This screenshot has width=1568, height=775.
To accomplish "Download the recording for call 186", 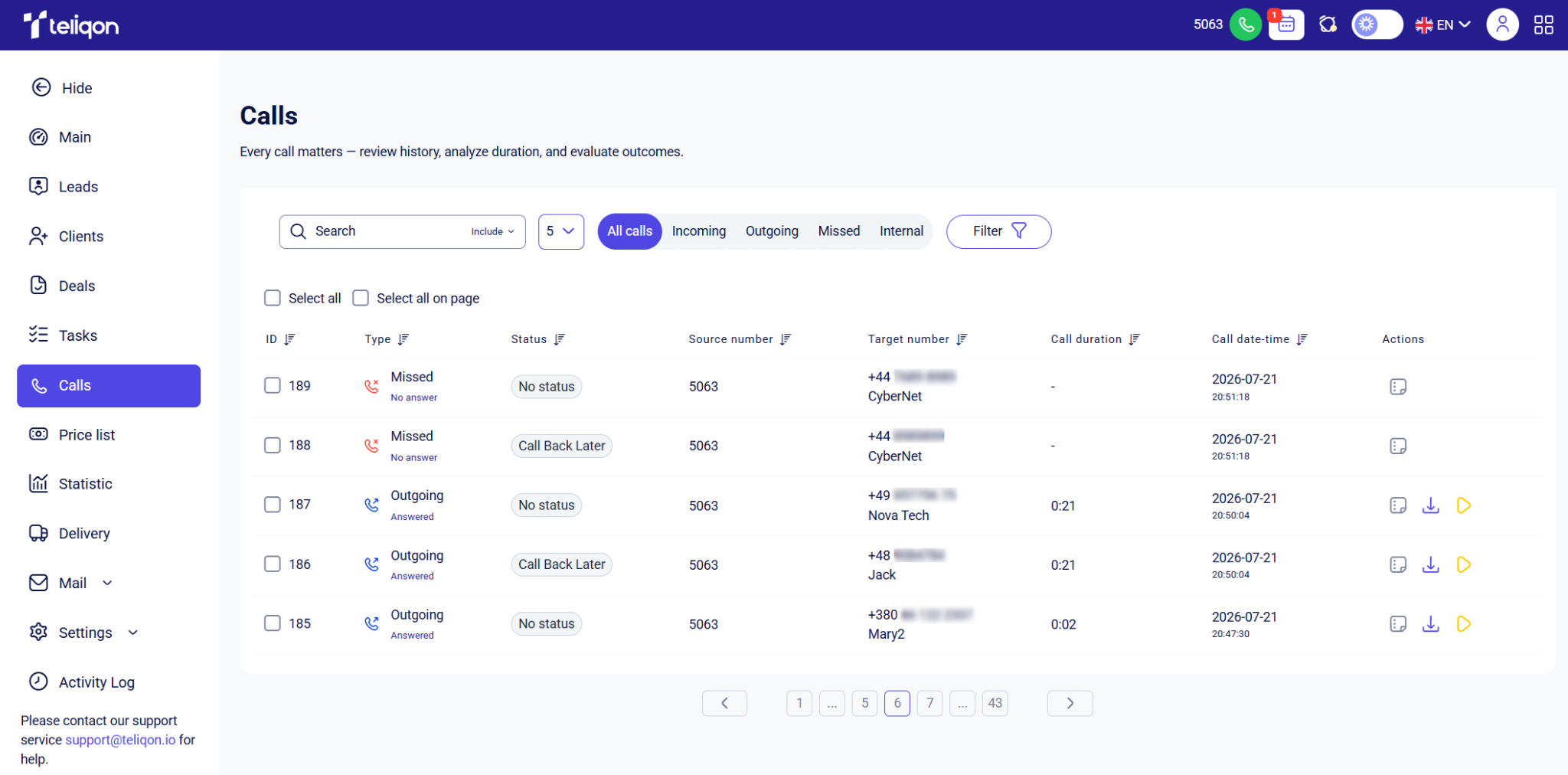I will point(1430,565).
